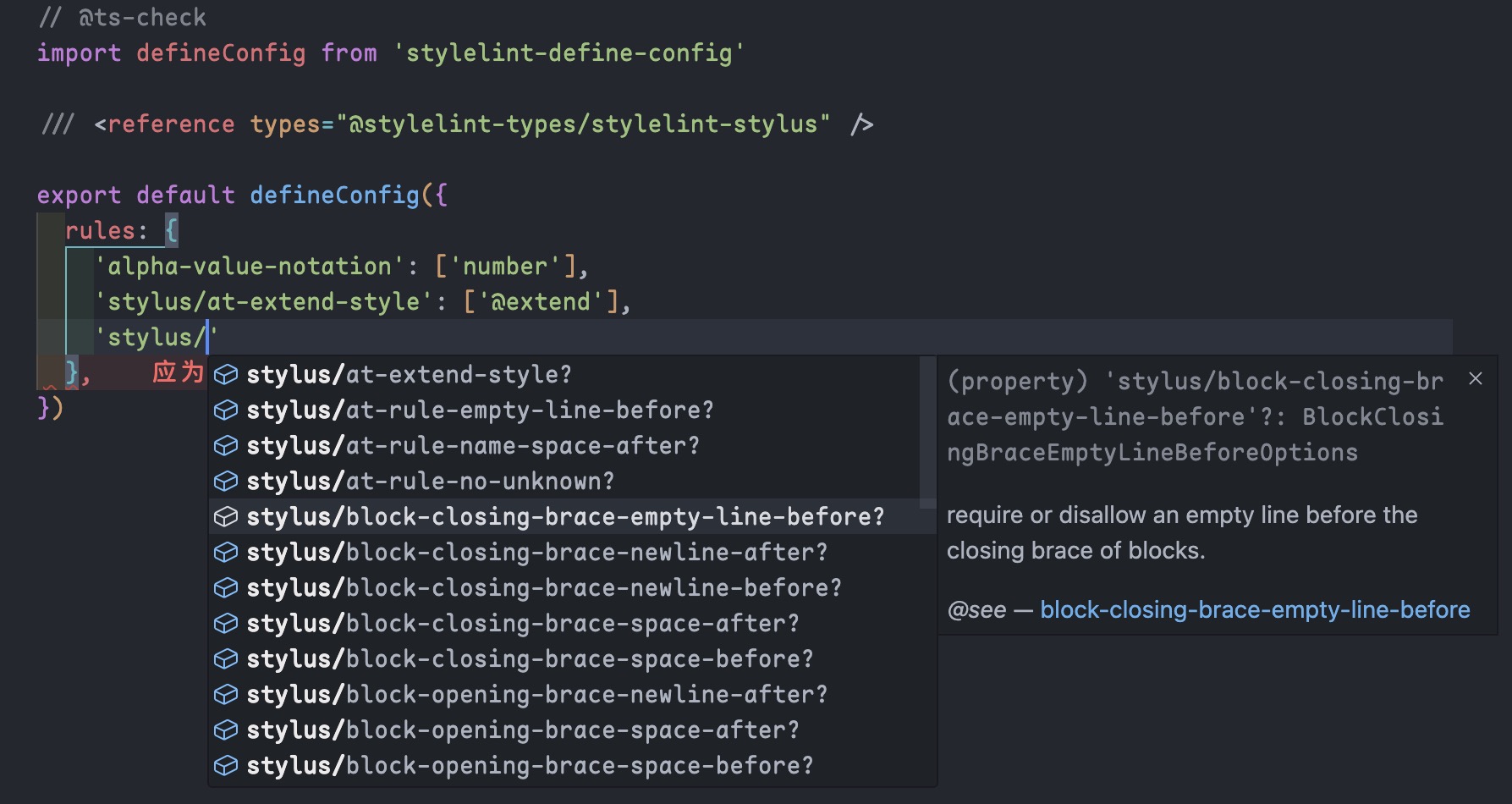Image resolution: width=1512 pixels, height=804 pixels.
Task: Select stylus/block-opening-brace-space-after? suggestion
Action: 572,730
